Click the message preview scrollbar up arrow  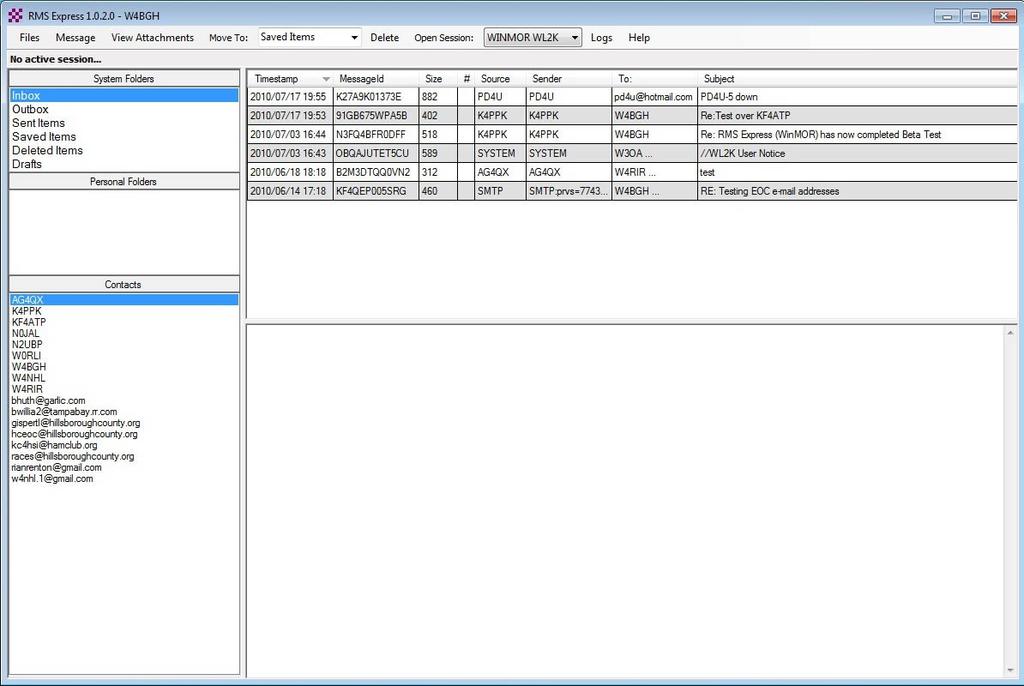coord(1010,333)
